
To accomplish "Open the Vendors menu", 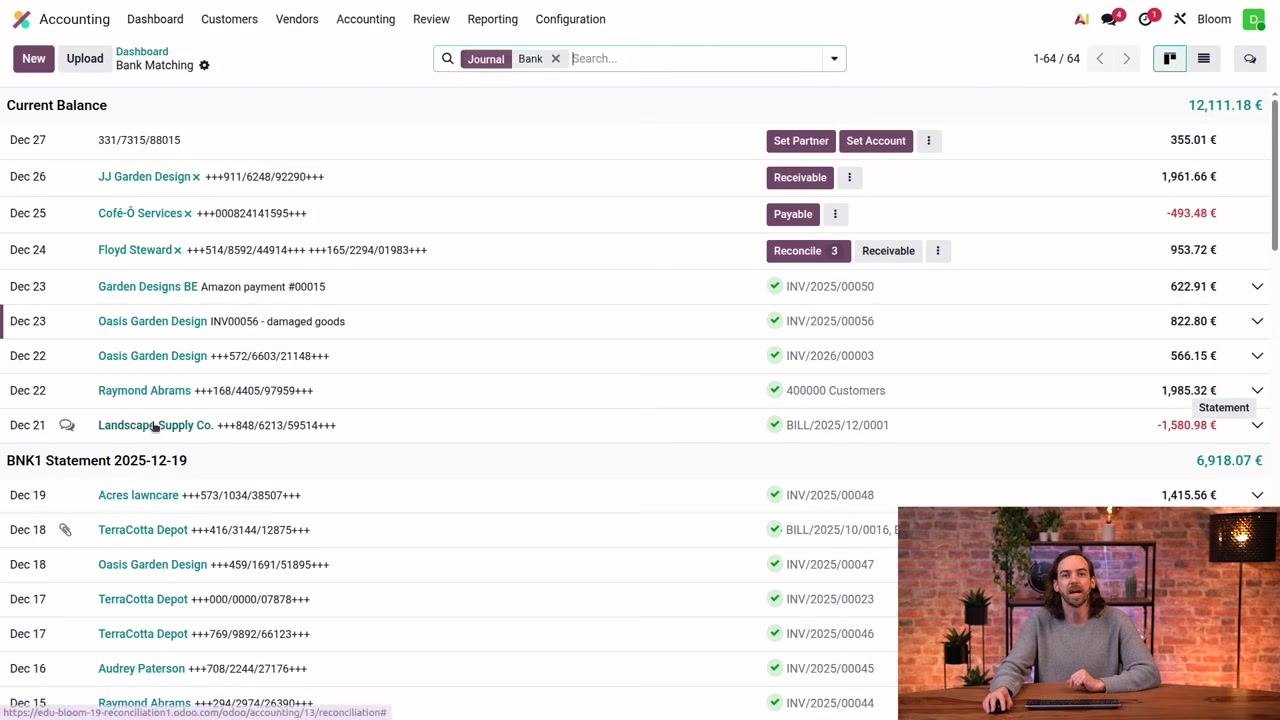I will coord(297,19).
